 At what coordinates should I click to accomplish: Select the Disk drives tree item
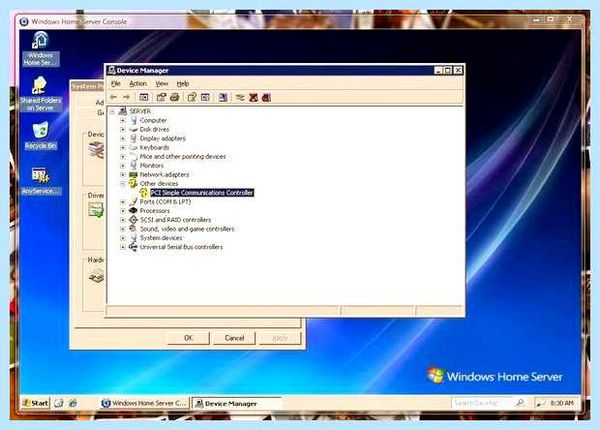click(154, 129)
